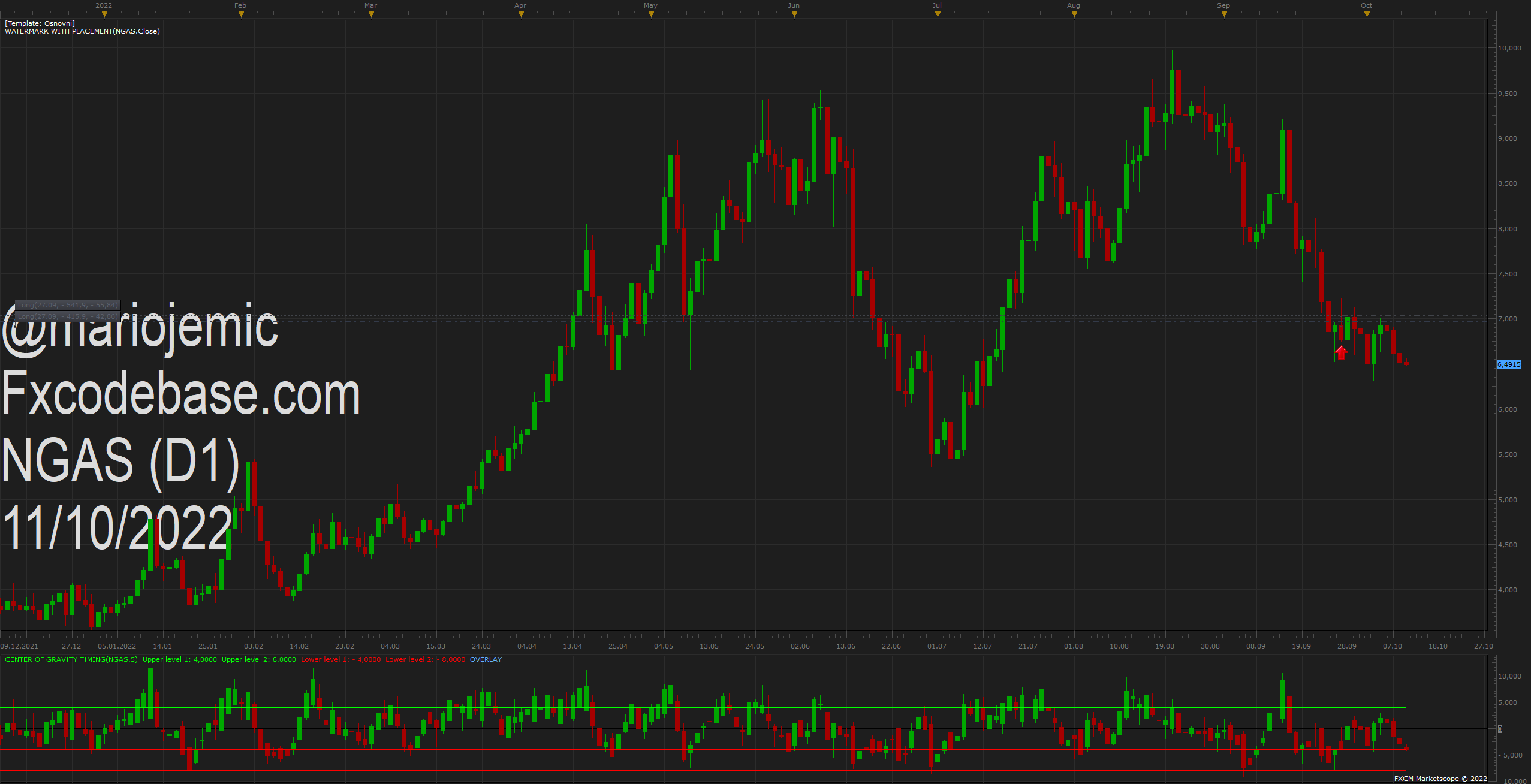Click the [Template: Osnovni] label
This screenshot has height=784, width=1531.
pyautogui.click(x=40, y=23)
